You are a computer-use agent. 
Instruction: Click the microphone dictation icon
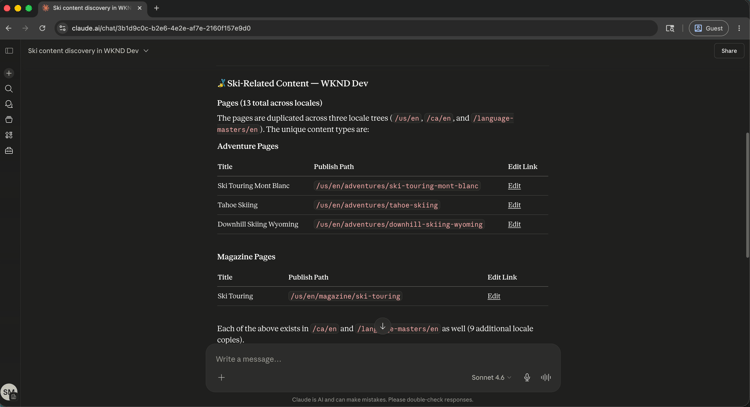[x=527, y=377]
